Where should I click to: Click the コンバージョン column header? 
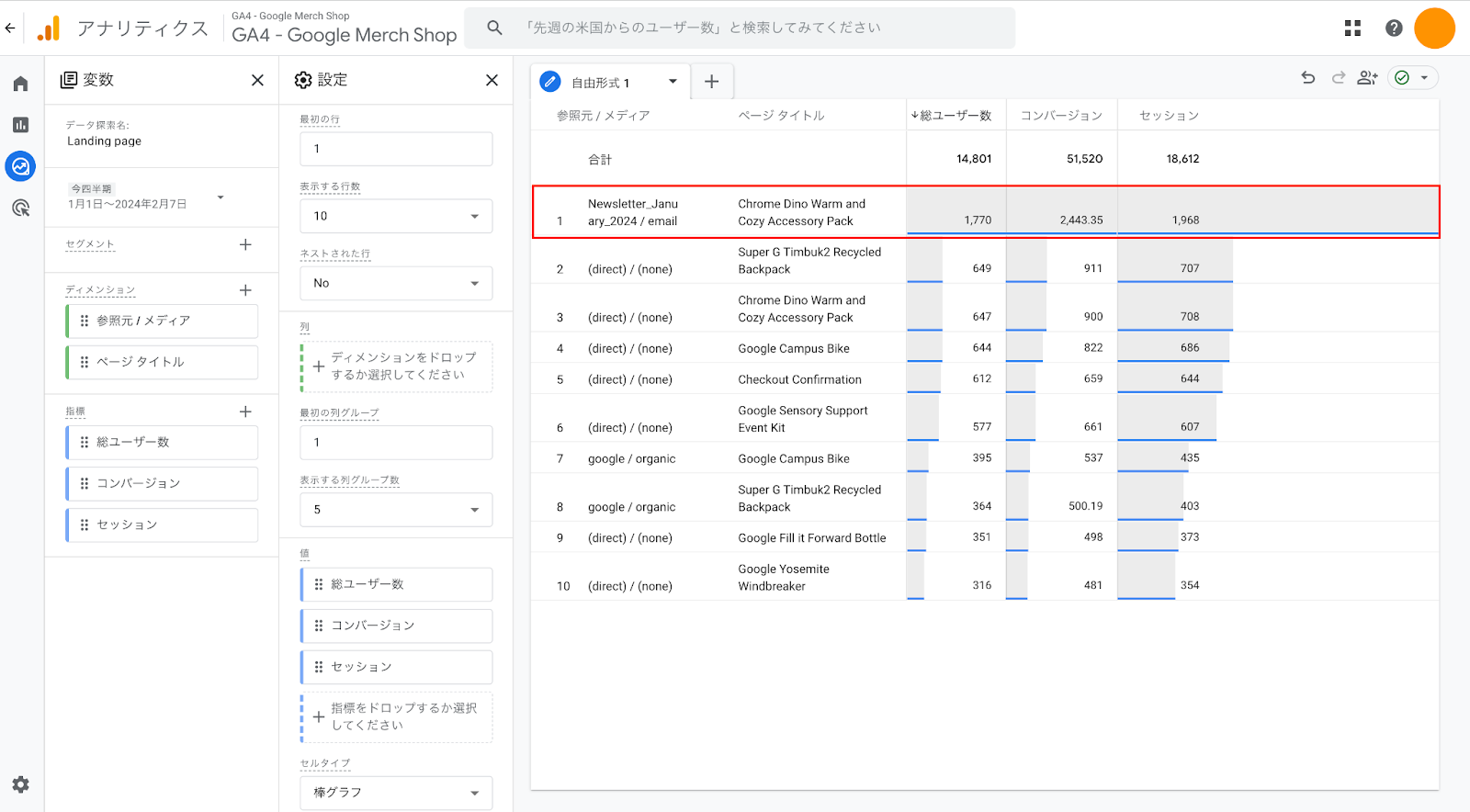(x=1061, y=116)
